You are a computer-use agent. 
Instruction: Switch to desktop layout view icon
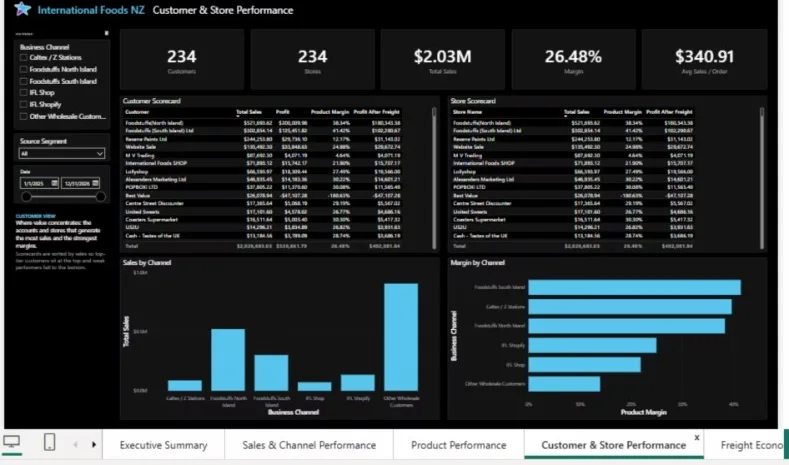pyautogui.click(x=11, y=442)
